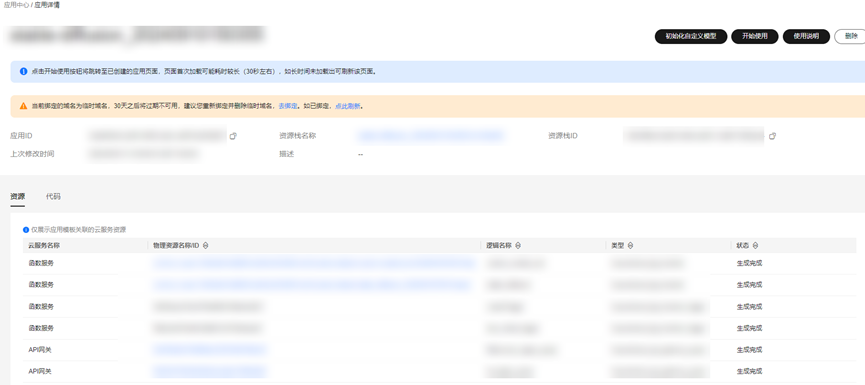
Task: Sort by 类型 column icon
Action: [x=630, y=245]
